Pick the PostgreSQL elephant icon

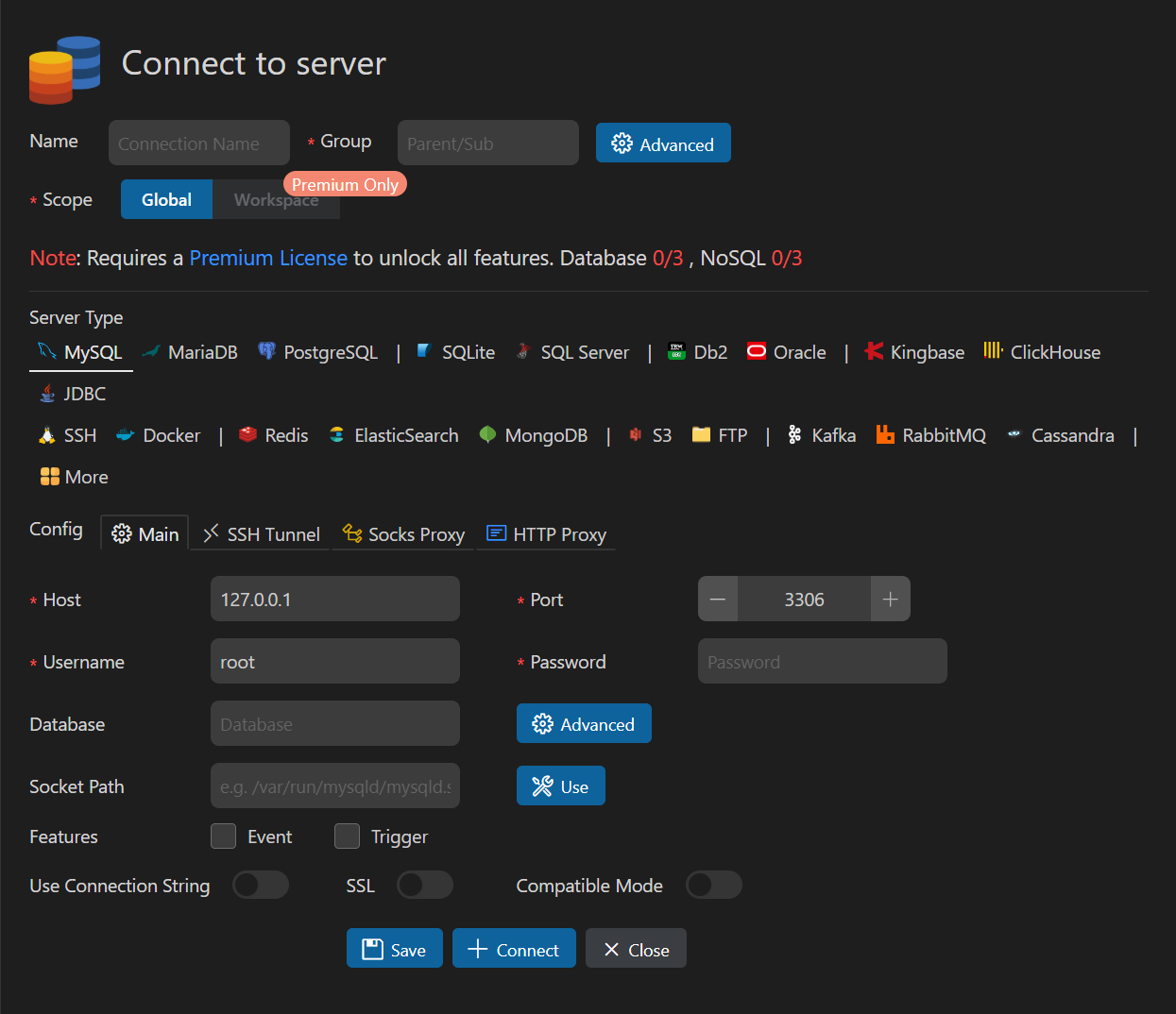click(x=267, y=351)
